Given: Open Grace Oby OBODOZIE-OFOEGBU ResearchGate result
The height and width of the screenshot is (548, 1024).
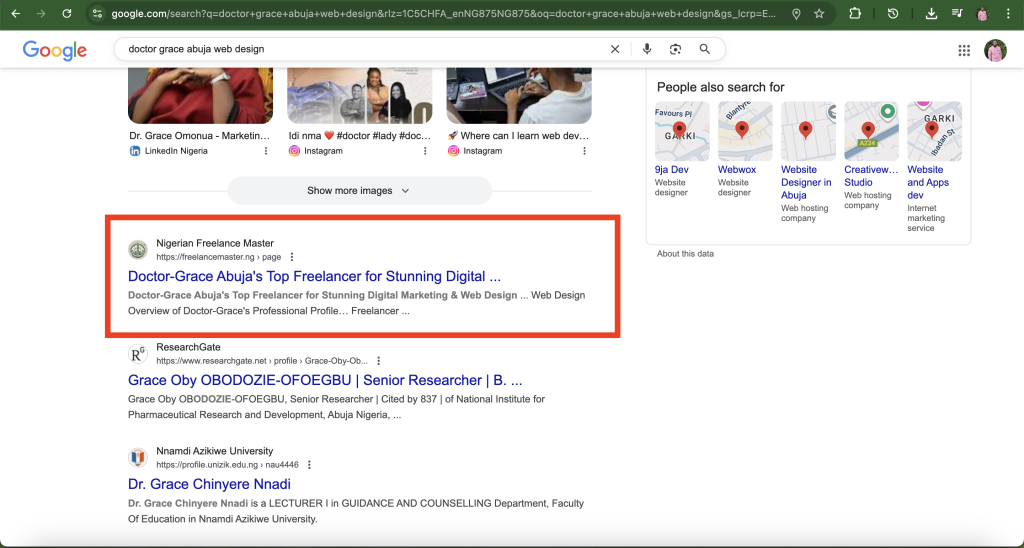Looking at the screenshot, I should coord(325,380).
